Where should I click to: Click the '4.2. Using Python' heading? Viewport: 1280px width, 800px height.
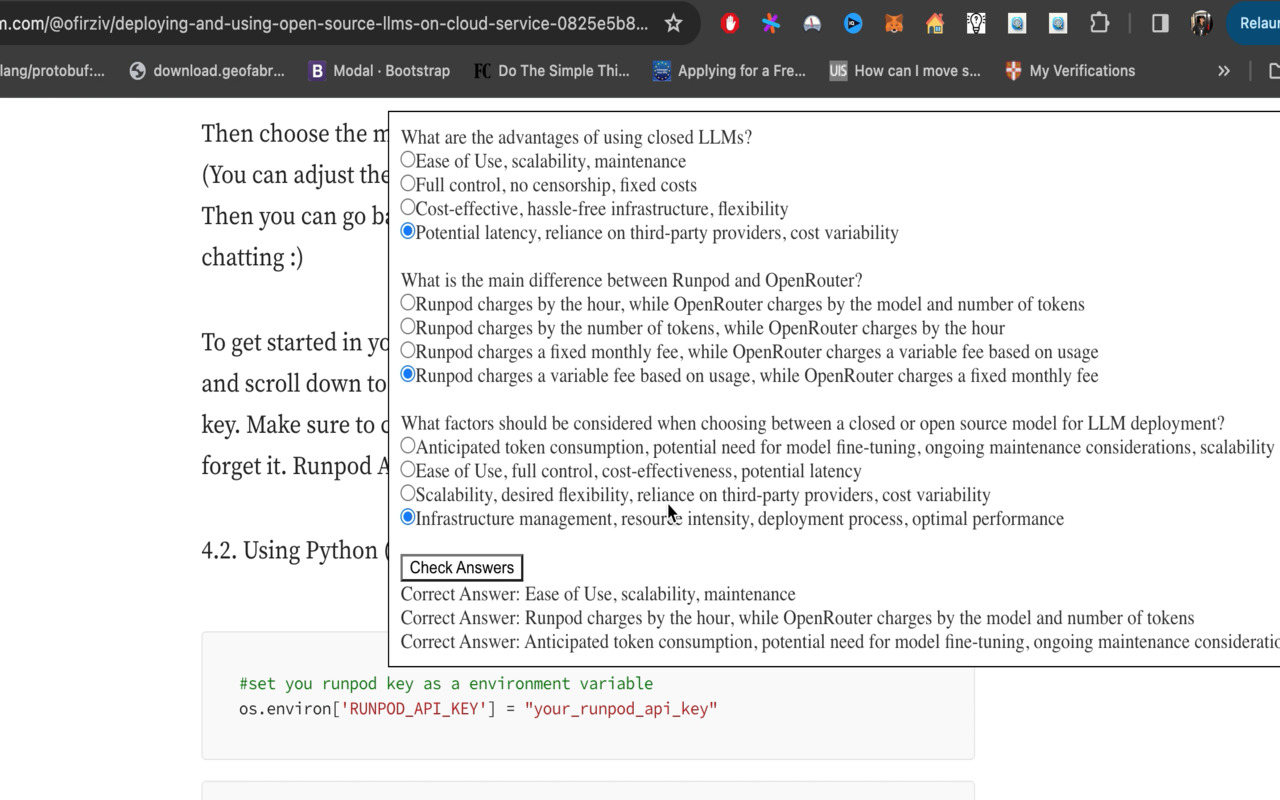point(295,551)
